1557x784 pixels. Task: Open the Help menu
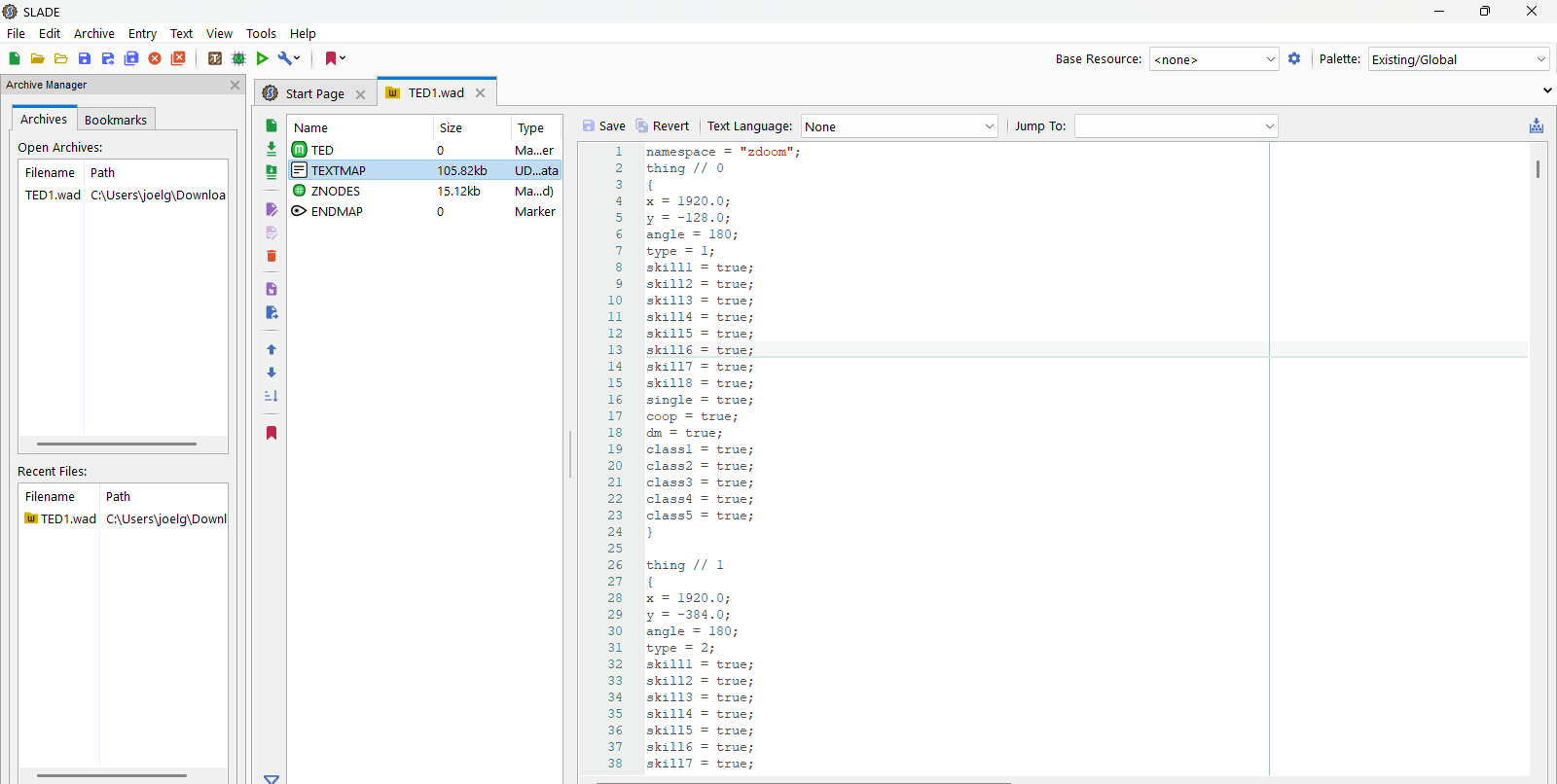point(303,33)
